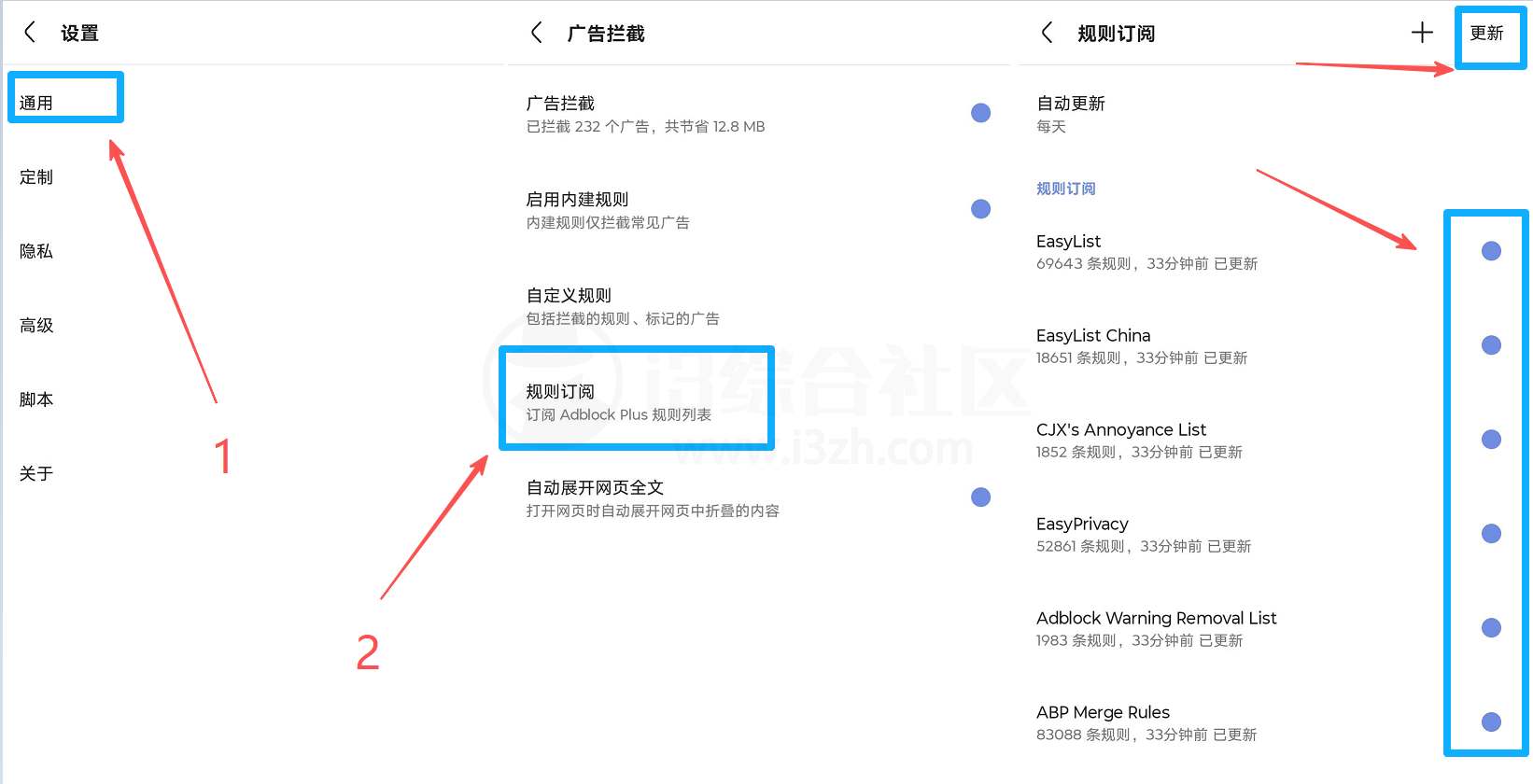Disable the 启用内建规则 toggle
1533x784 pixels.
pyautogui.click(x=980, y=209)
